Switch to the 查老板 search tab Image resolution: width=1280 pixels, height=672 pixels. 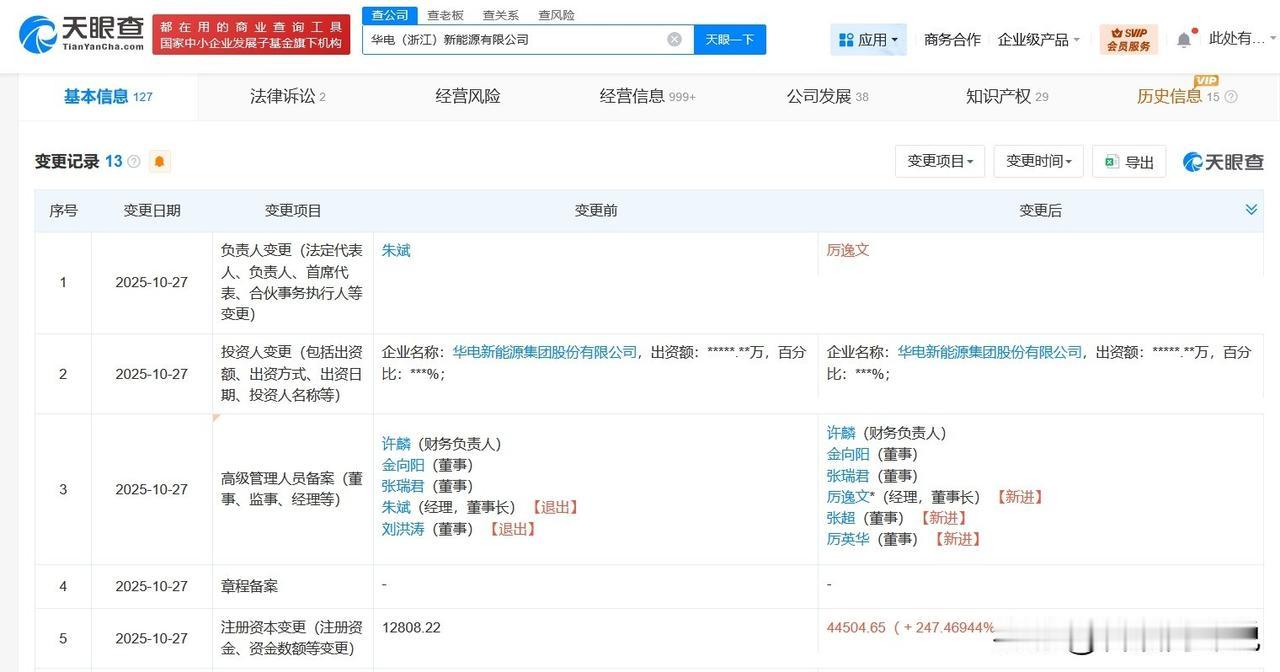point(445,15)
